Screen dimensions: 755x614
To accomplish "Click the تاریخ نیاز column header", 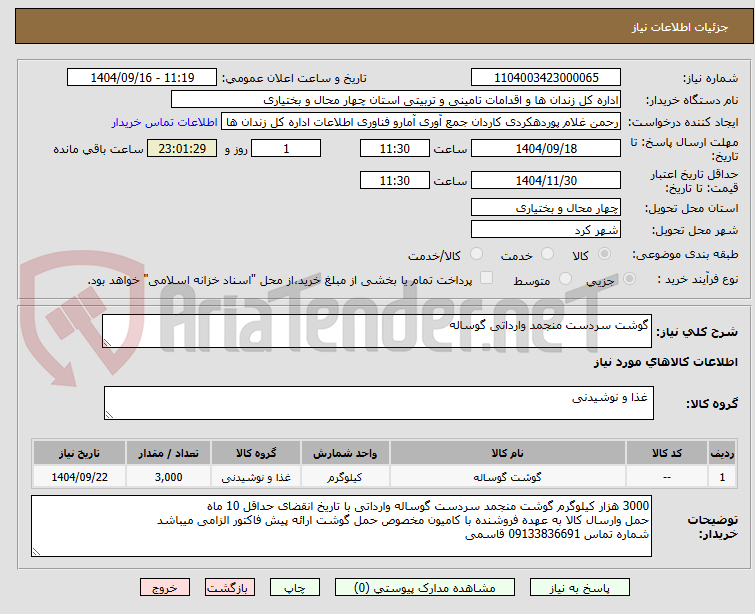I will (79, 453).
